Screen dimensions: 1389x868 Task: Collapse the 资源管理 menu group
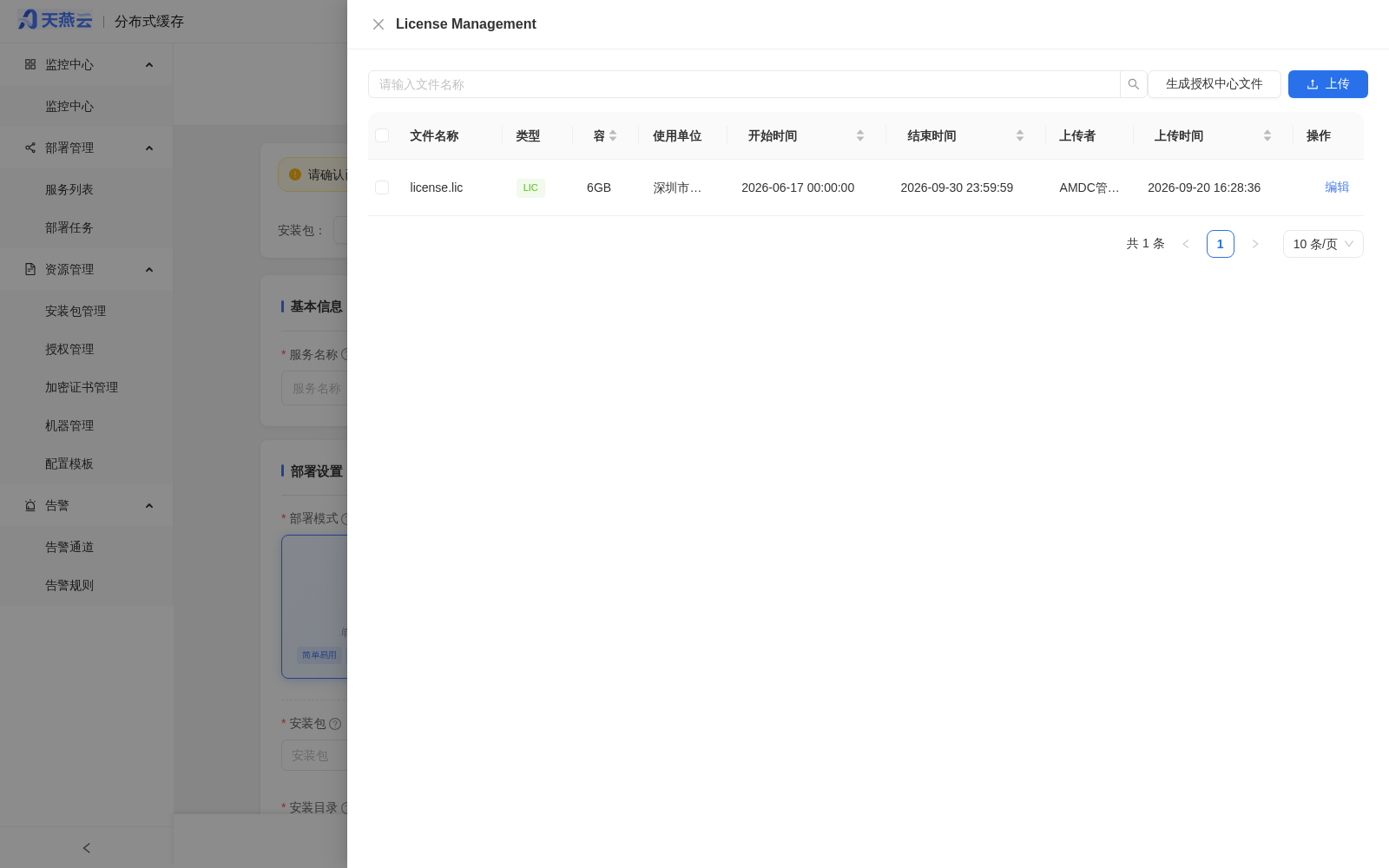pyautogui.click(x=87, y=269)
